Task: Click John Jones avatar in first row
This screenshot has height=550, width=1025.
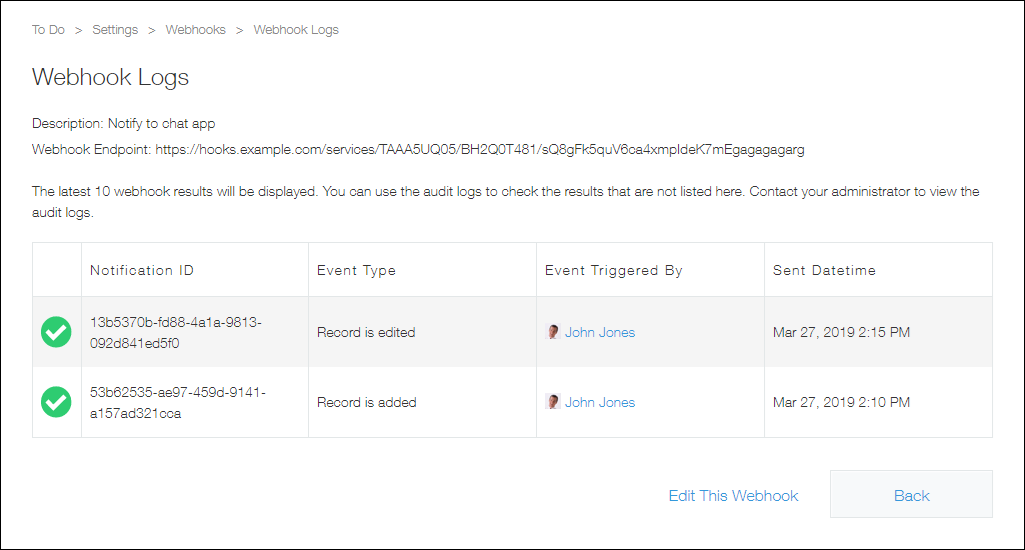Action: [553, 332]
